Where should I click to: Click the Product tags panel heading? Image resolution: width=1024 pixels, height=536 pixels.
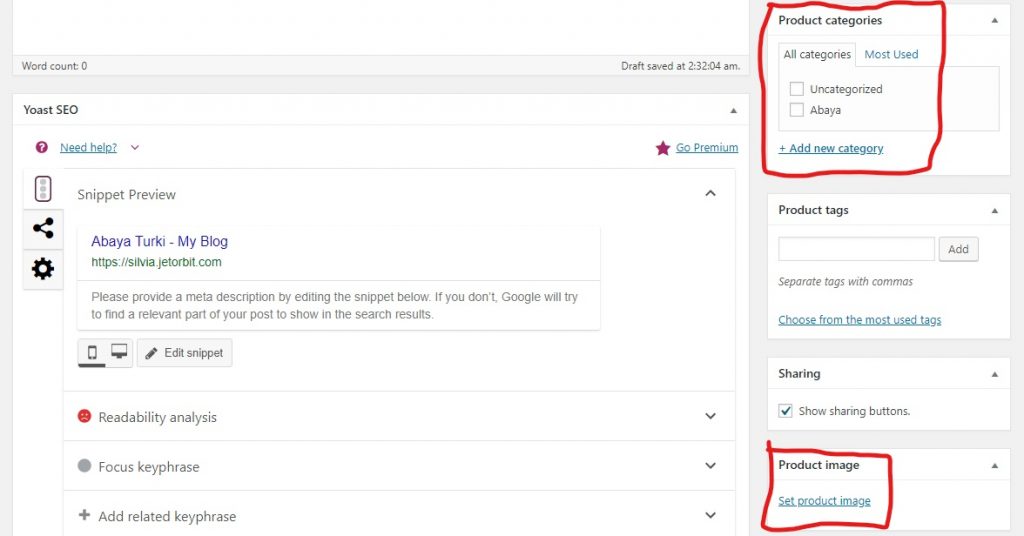coord(813,210)
